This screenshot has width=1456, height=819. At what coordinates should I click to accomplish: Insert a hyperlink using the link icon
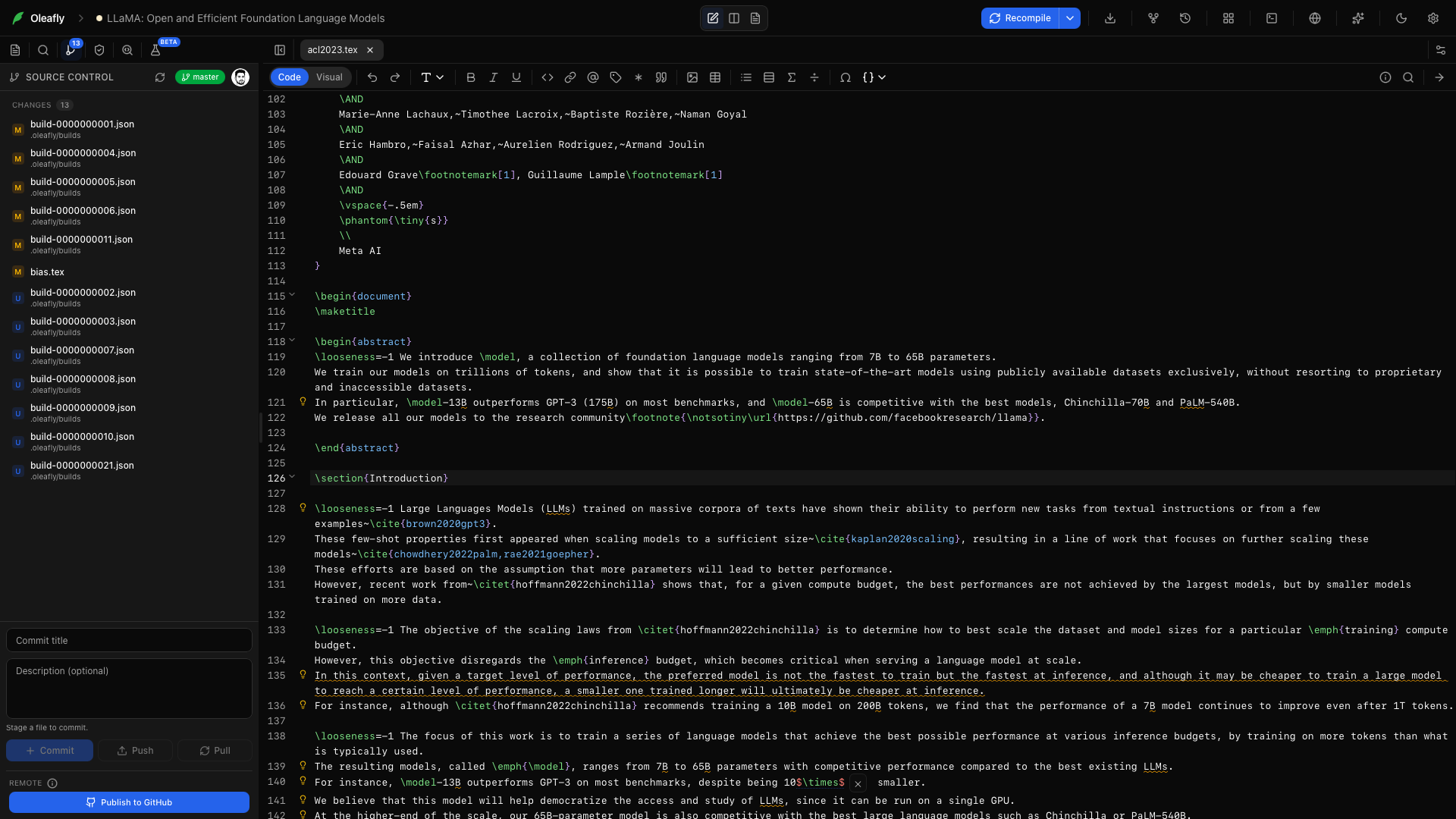pos(570,77)
